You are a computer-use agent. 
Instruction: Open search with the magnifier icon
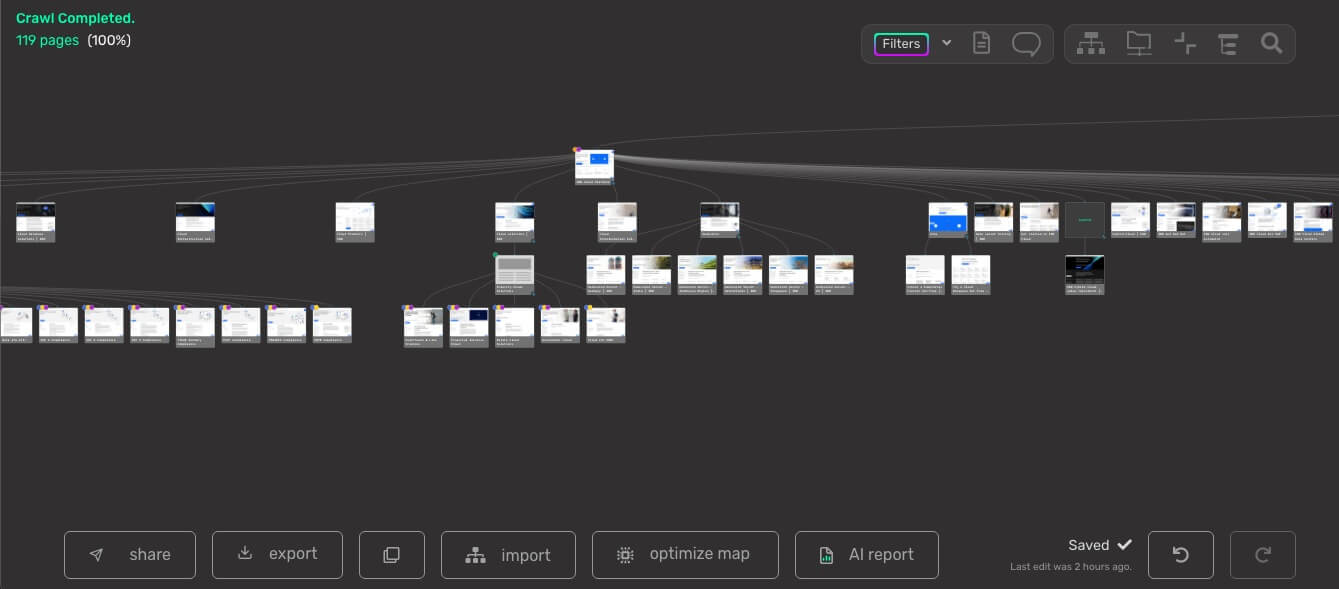pos(1271,44)
